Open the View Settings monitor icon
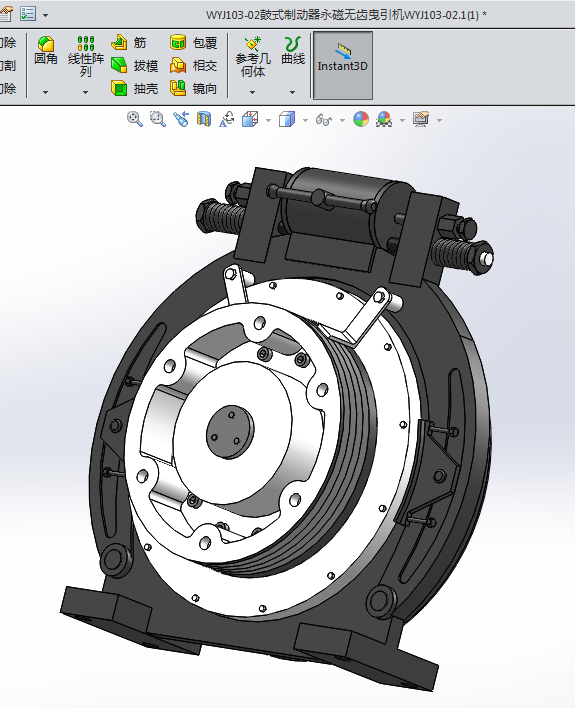The height and width of the screenshot is (708, 575). (421, 119)
